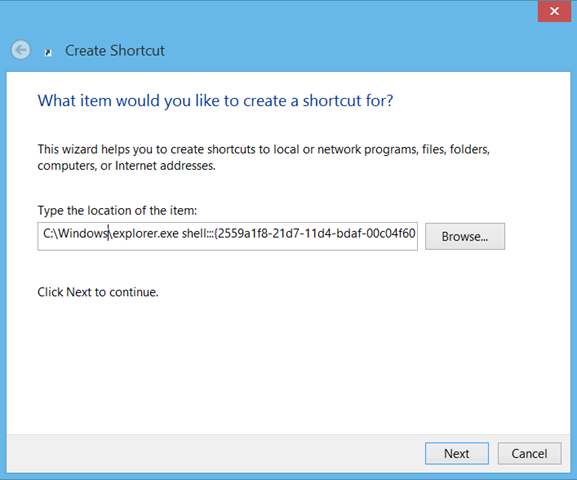
Task: Click the small shortcut icon beside Create Shortcut
Action: pos(48,53)
